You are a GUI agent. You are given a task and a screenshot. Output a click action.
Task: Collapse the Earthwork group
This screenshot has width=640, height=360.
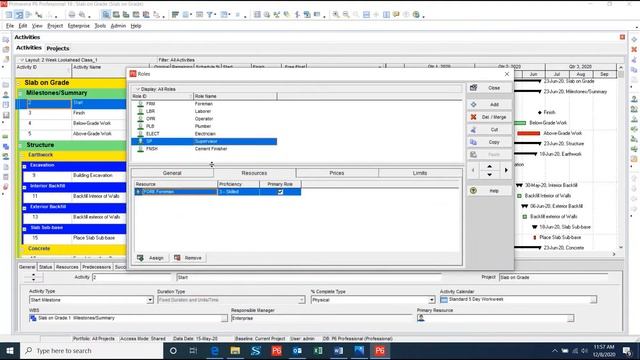point(22,156)
